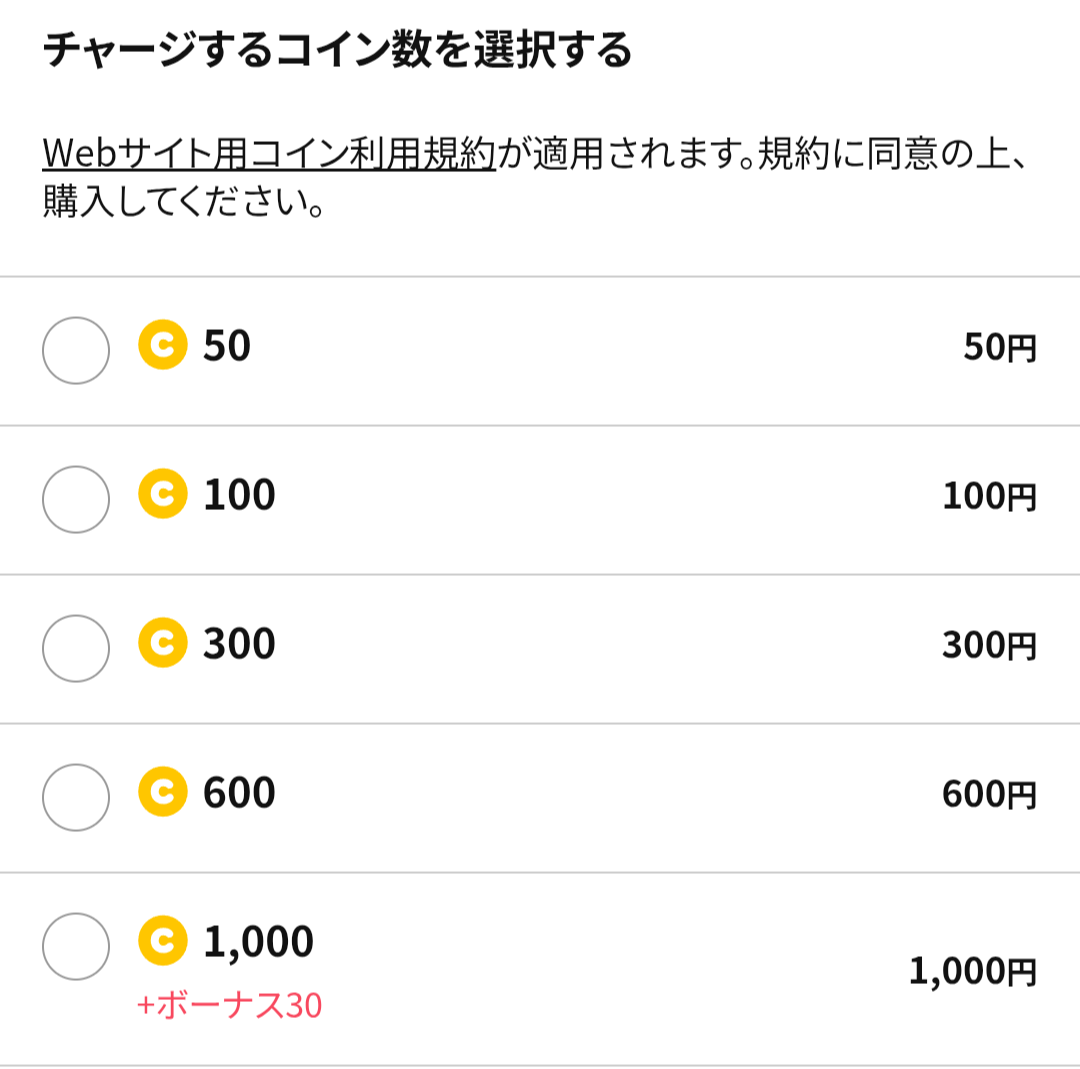Click the 1,000円 price label
Viewport: 1080px width, 1069px height.
973,971
